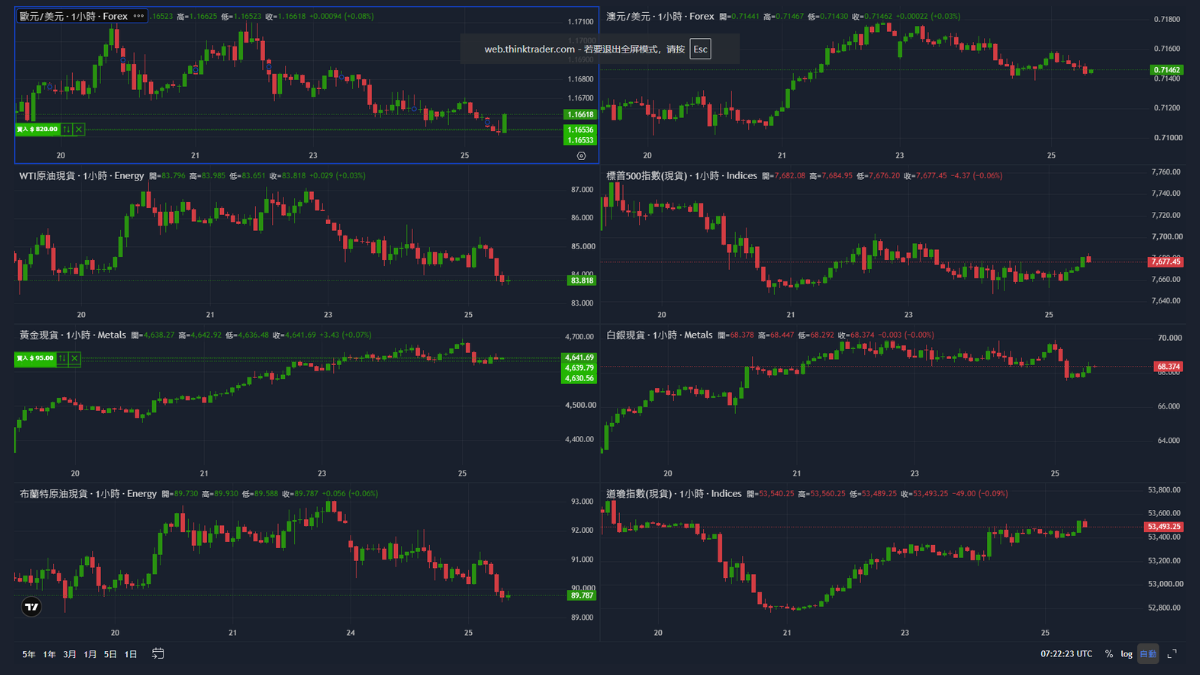Image resolution: width=1200 pixels, height=675 pixels.
Task: Click the 4,700.00 label on gold price axis
Action: (x=581, y=337)
